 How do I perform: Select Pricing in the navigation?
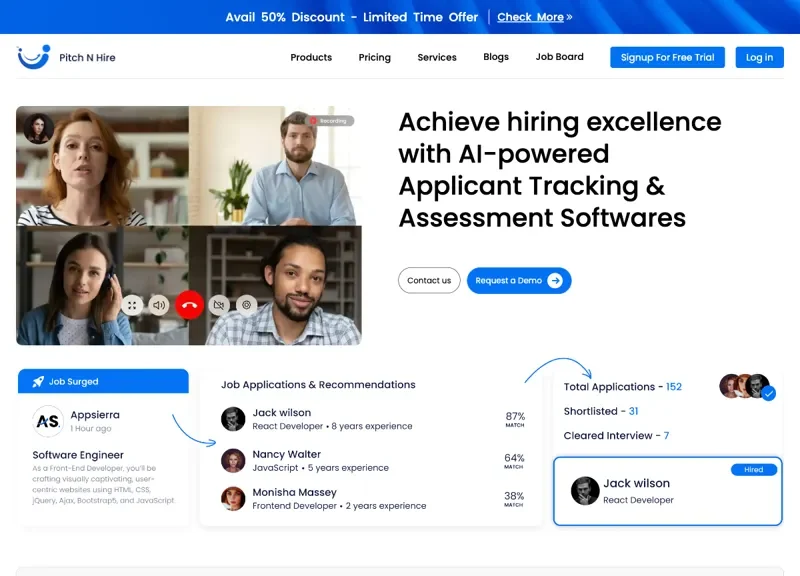tap(374, 57)
